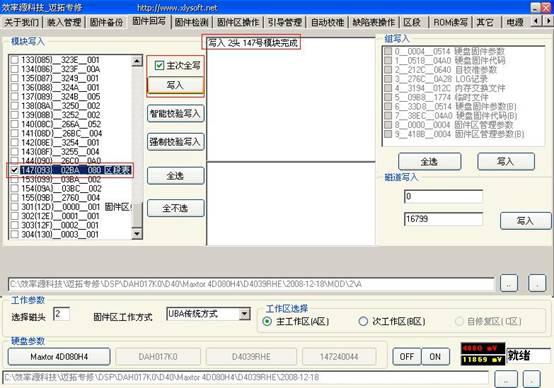Click first browse button beside MOD path

pos(509,283)
